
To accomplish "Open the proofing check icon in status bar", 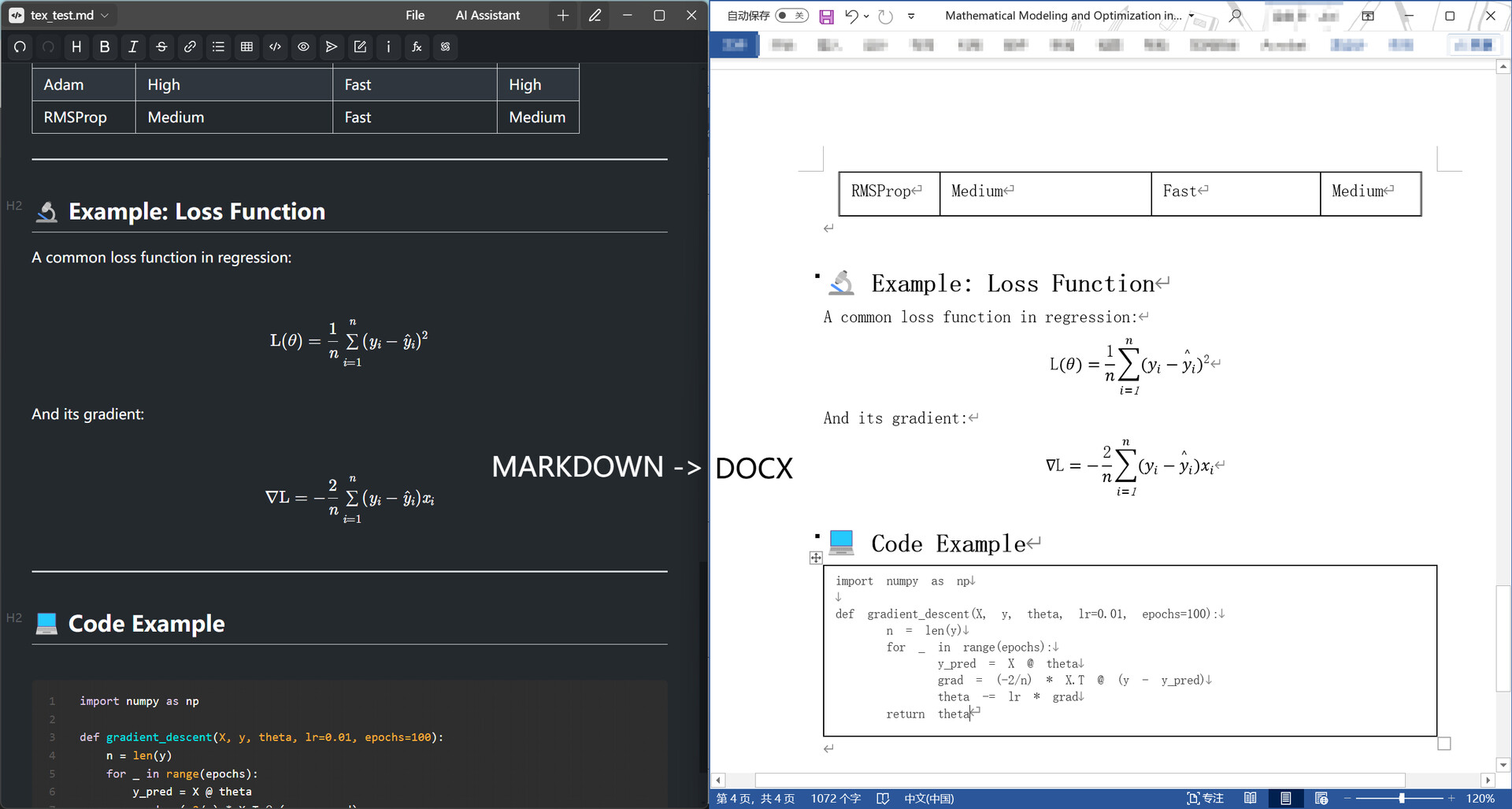I will click(883, 799).
